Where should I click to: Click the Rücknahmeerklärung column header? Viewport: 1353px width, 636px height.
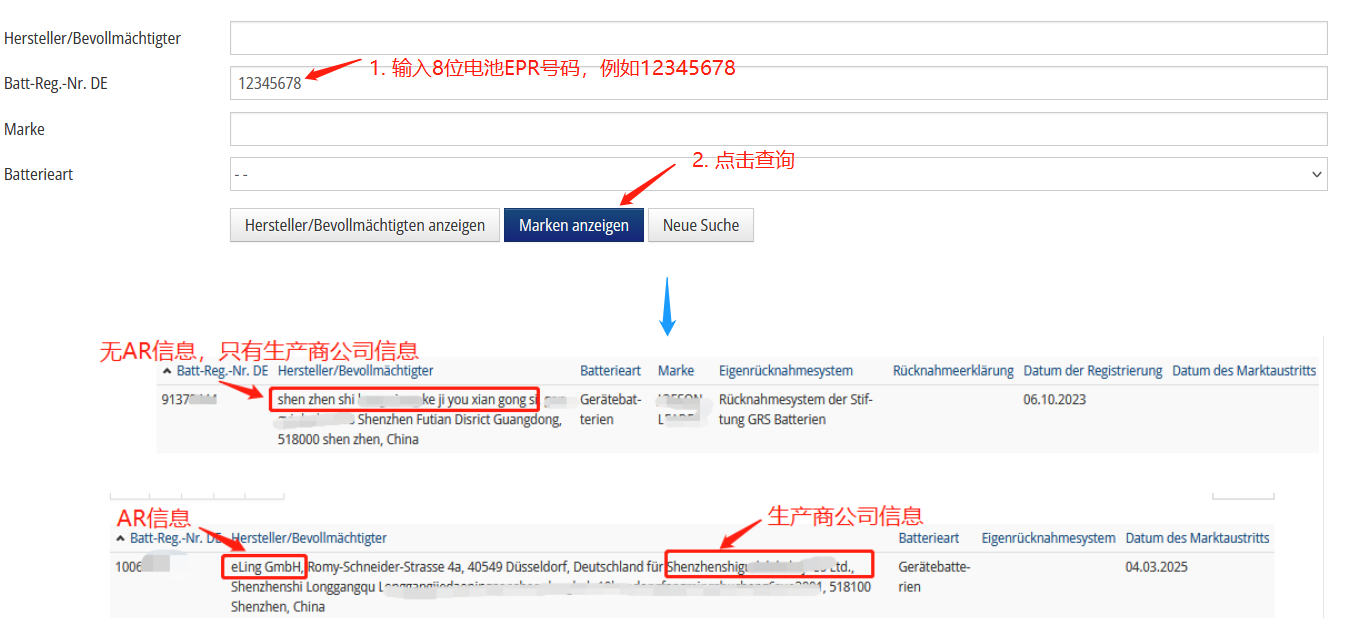pos(952,371)
